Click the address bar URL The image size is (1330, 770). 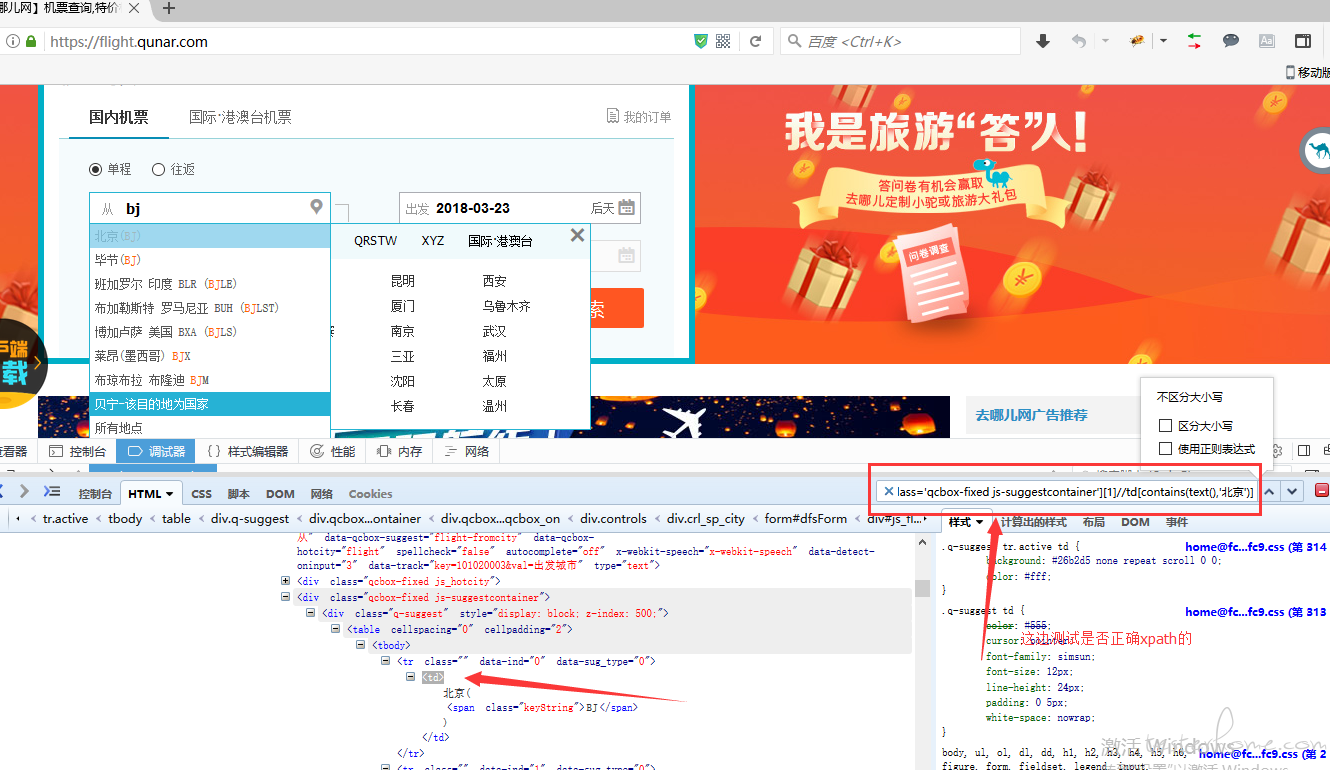tap(129, 42)
